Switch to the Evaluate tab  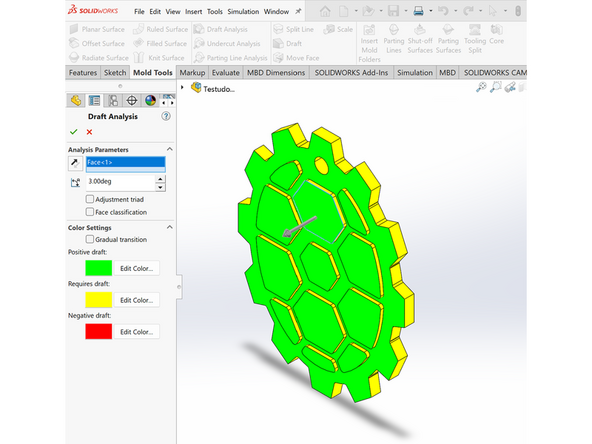tap(226, 72)
